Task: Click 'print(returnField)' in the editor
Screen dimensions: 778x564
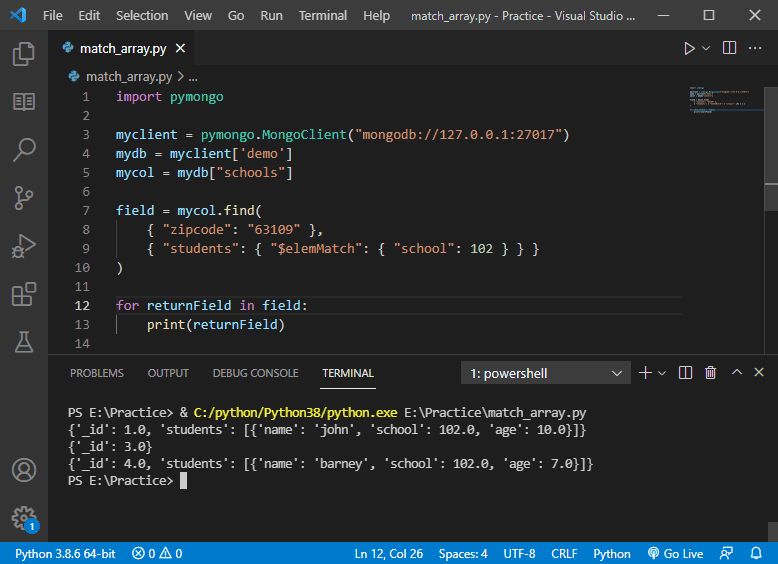Action: tap(215, 325)
